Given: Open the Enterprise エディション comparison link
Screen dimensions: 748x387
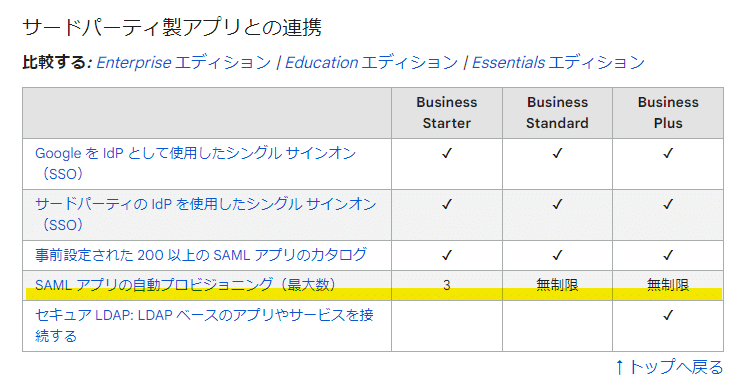Looking at the screenshot, I should [184, 63].
